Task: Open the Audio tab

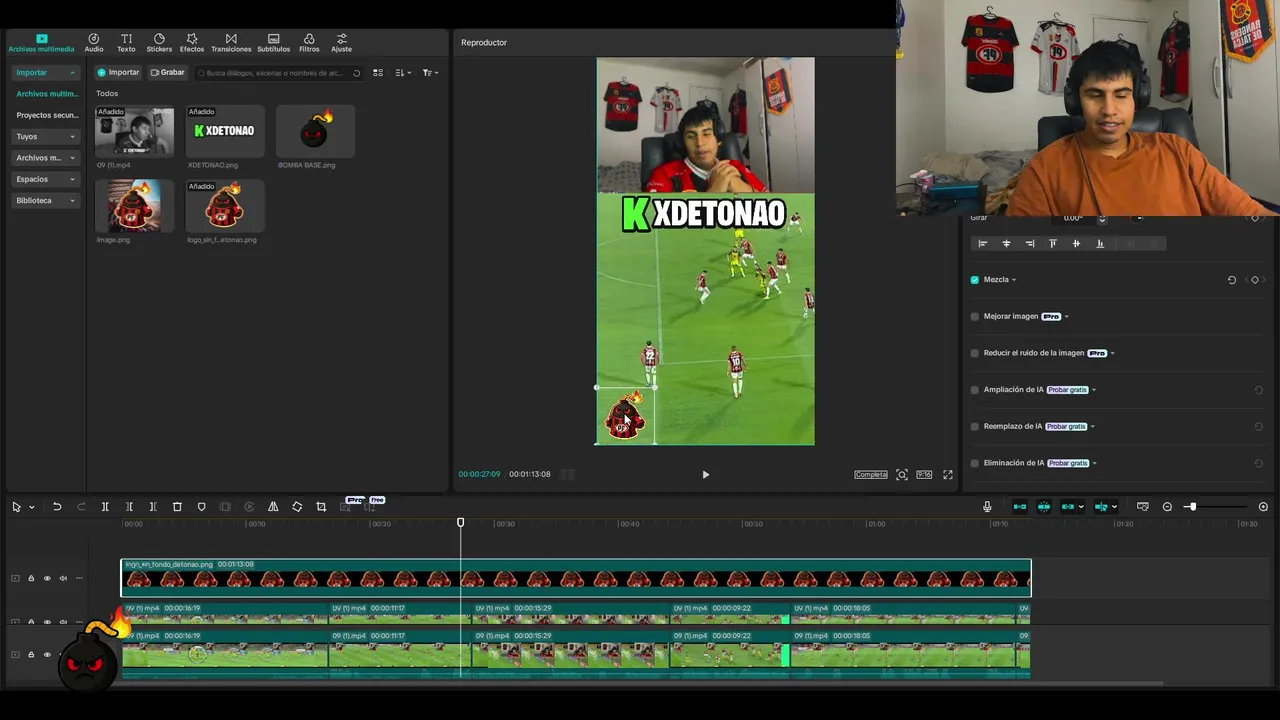Action: 94,43
